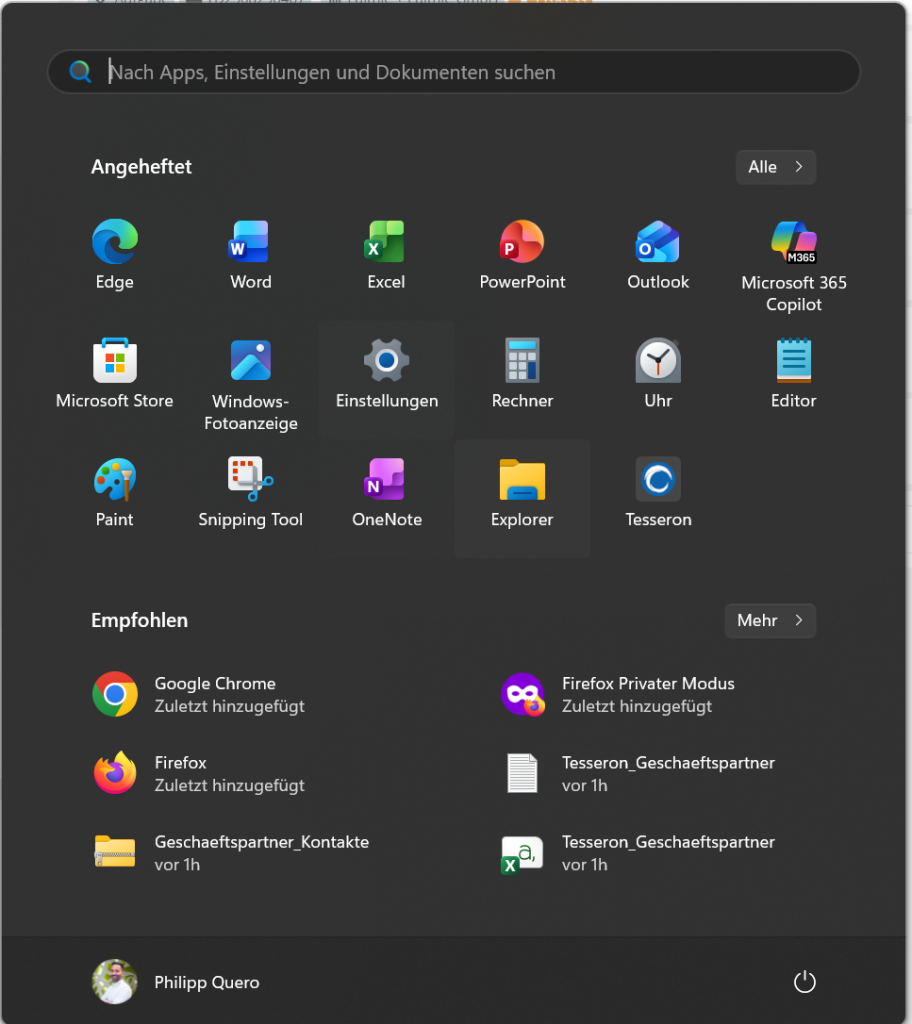This screenshot has width=912, height=1024.
Task: Open the power options menu
Action: [804, 982]
